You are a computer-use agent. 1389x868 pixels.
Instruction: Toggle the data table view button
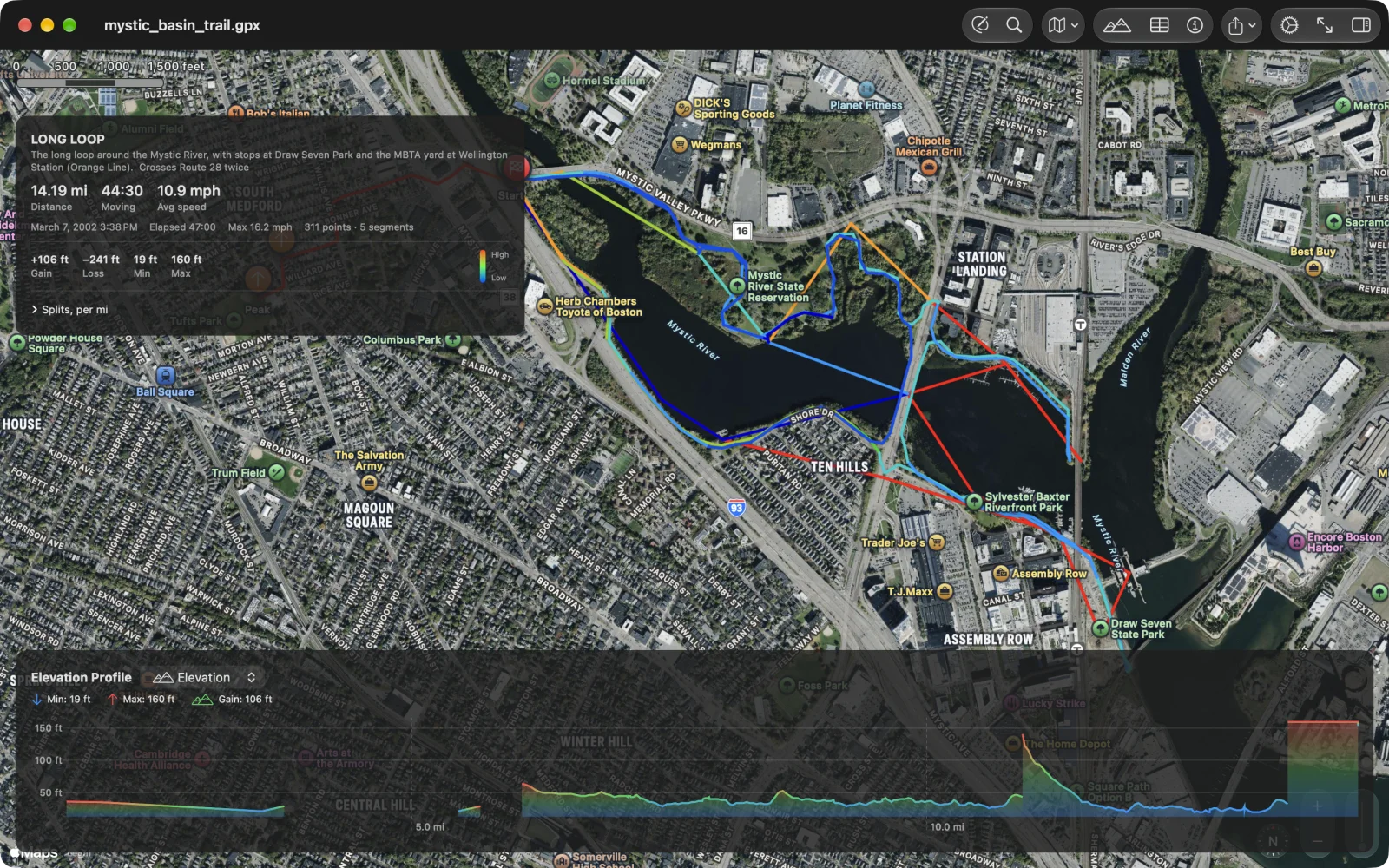point(1159,25)
